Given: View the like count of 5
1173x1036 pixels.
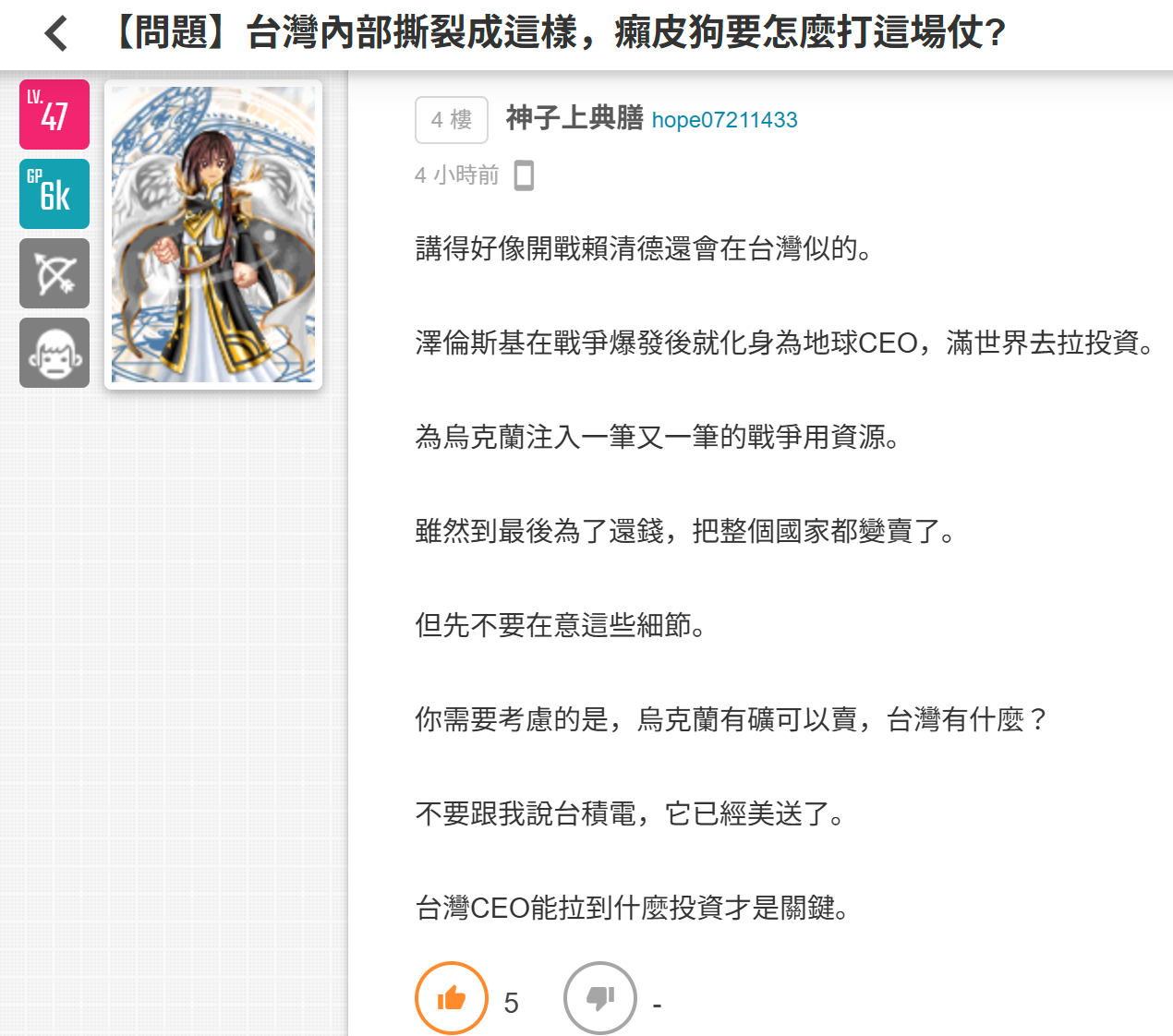Looking at the screenshot, I should 511,1003.
